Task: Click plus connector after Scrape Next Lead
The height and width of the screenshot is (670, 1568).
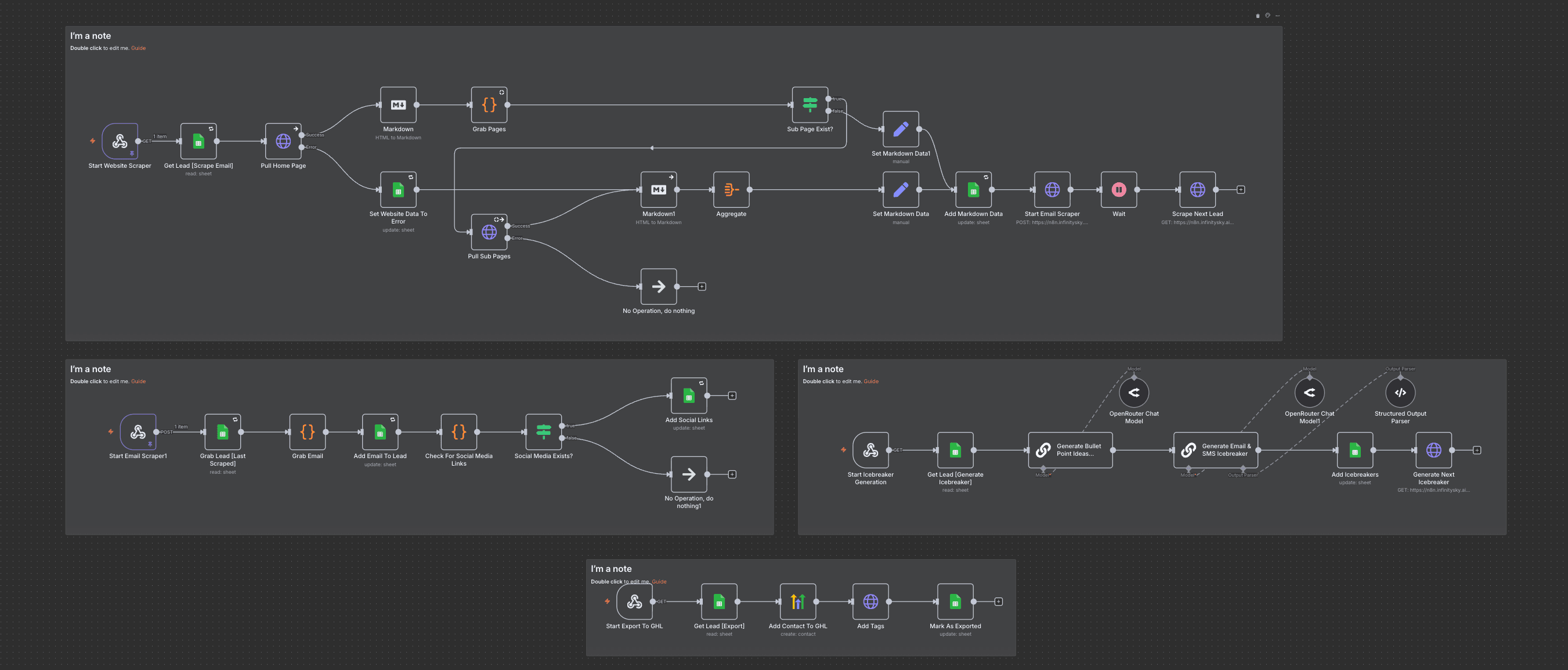Action: click(x=1241, y=189)
